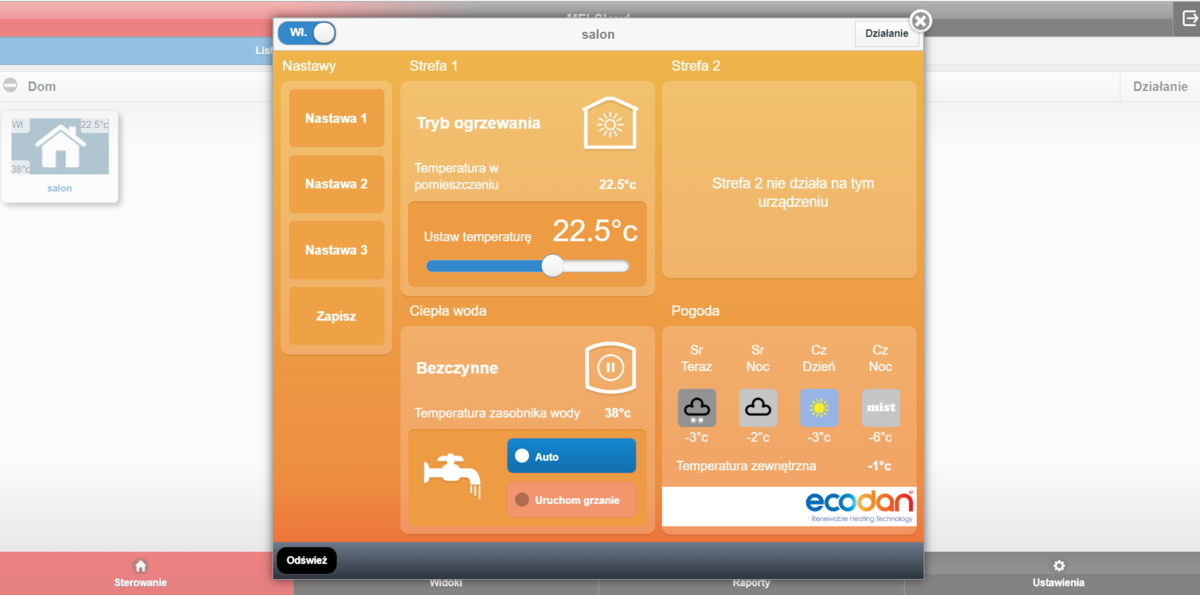Click the current weather snow cloud icon
This screenshot has height=595, width=1200.
tap(697, 408)
